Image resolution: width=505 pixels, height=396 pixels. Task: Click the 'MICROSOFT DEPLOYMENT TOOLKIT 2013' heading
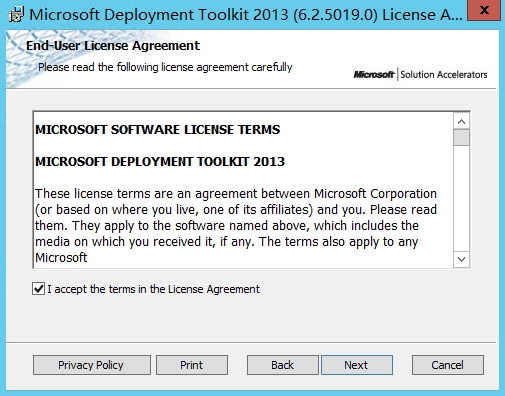(x=160, y=162)
